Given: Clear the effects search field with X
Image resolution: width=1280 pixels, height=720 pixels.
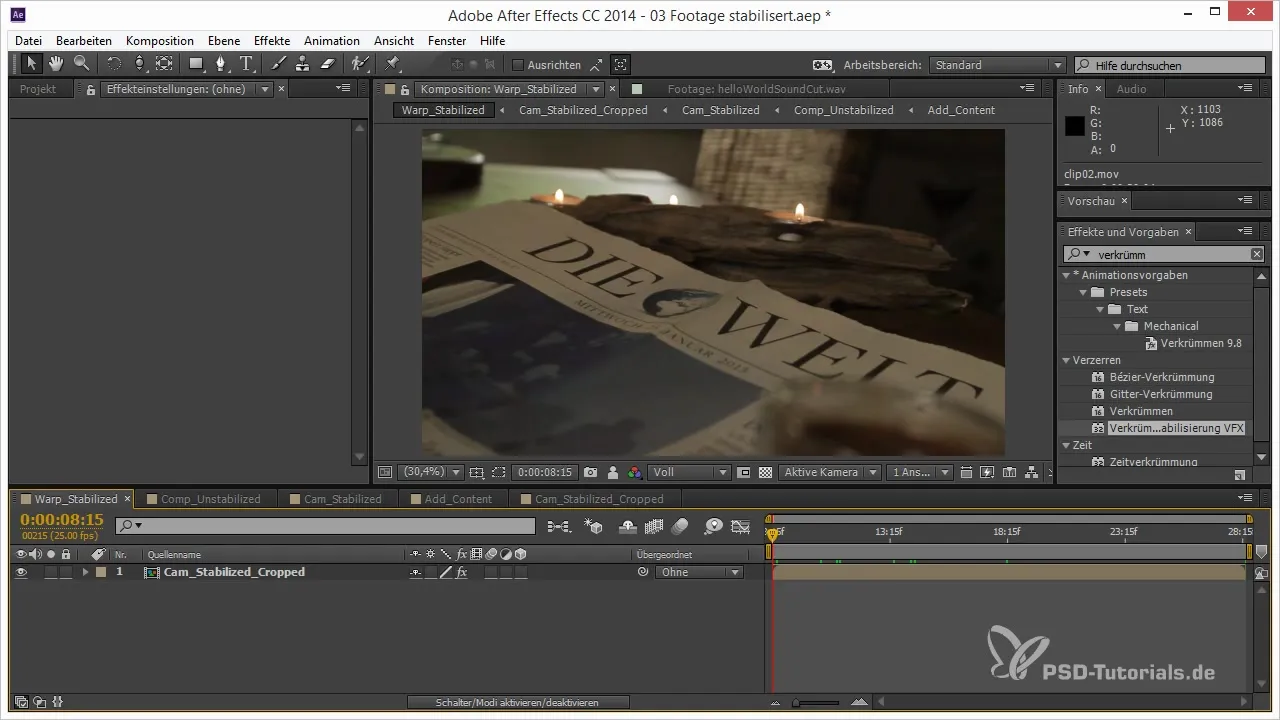Looking at the screenshot, I should click(1257, 255).
